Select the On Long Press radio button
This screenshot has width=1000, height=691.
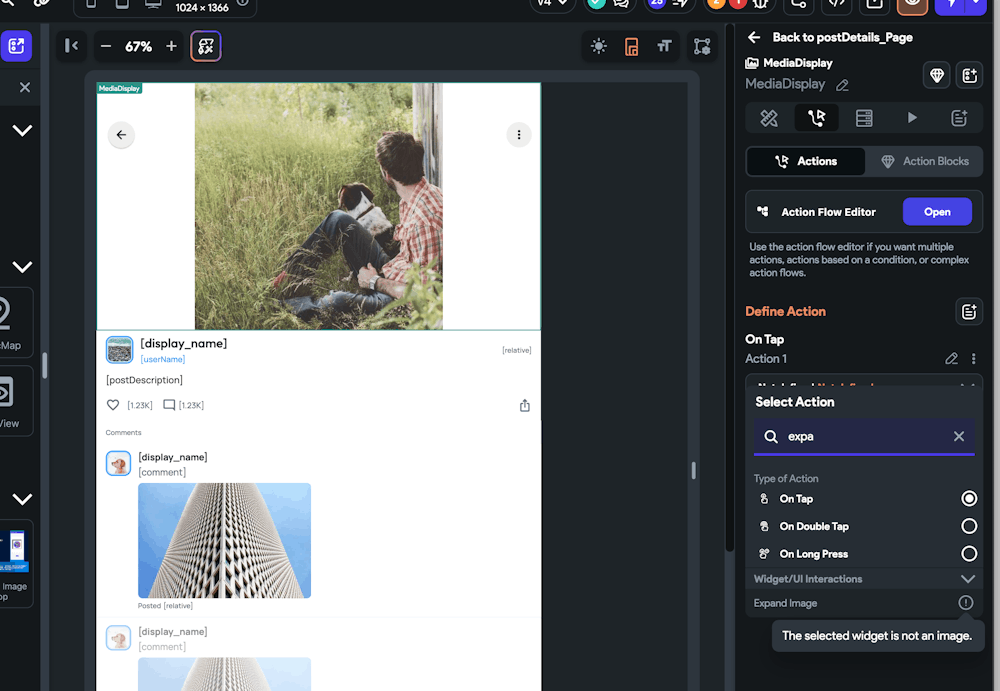(x=968, y=553)
